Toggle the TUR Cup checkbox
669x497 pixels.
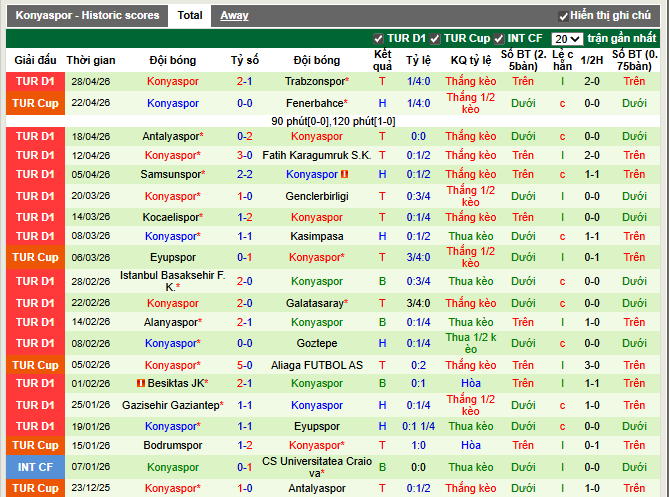(x=435, y=39)
